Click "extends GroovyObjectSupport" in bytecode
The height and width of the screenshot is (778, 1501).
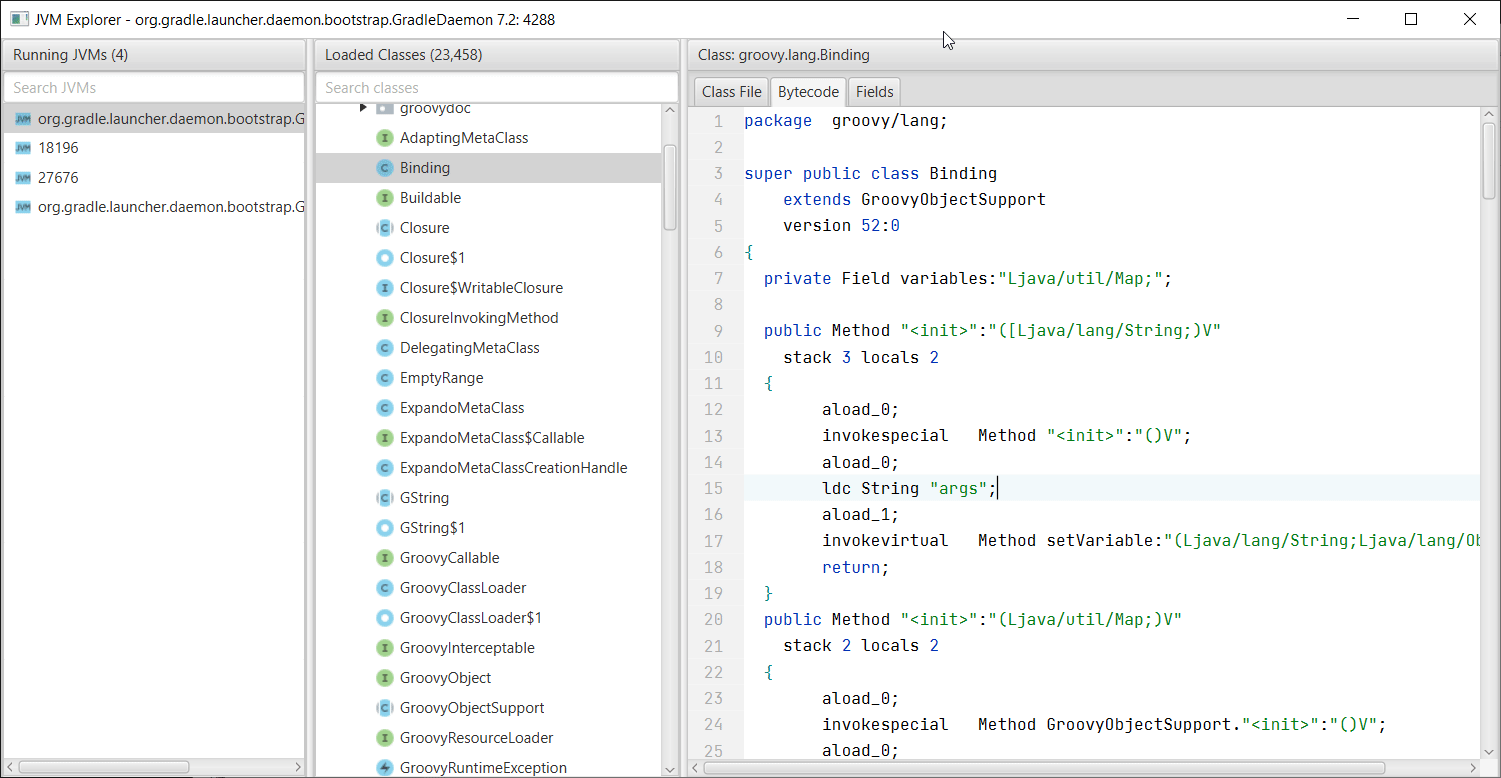pos(914,199)
